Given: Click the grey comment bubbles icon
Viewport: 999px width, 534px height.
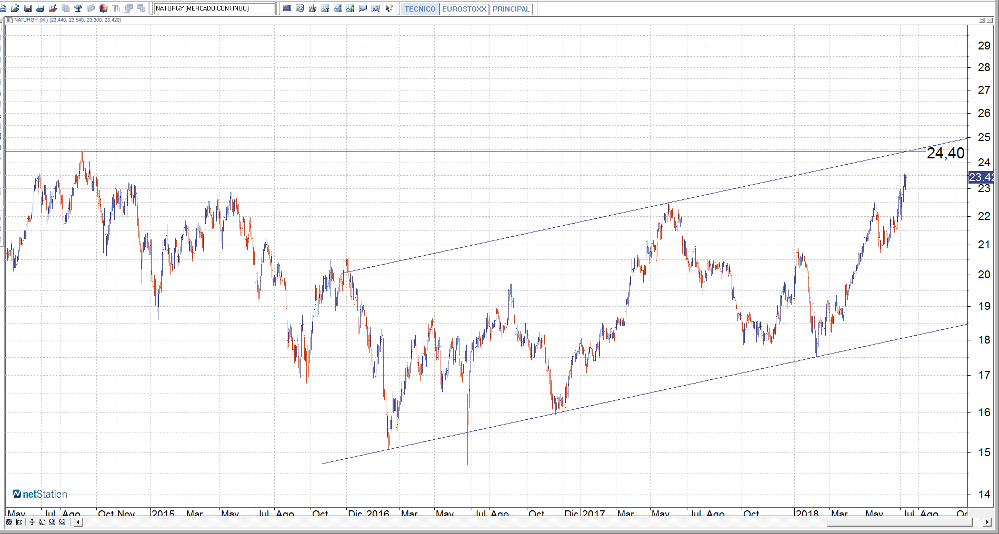Looking at the screenshot, I should pos(129,8).
